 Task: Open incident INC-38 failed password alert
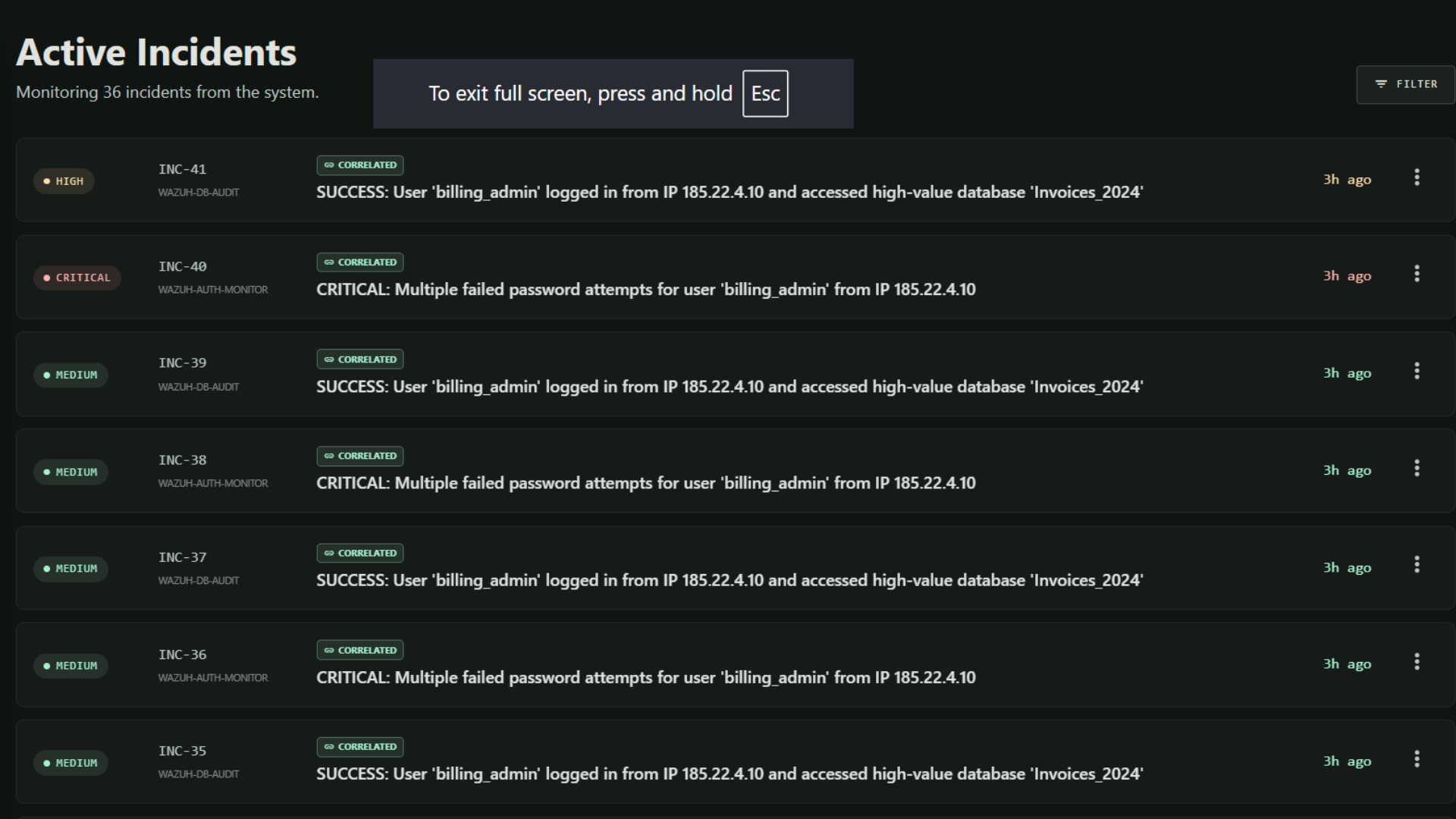[x=646, y=483]
